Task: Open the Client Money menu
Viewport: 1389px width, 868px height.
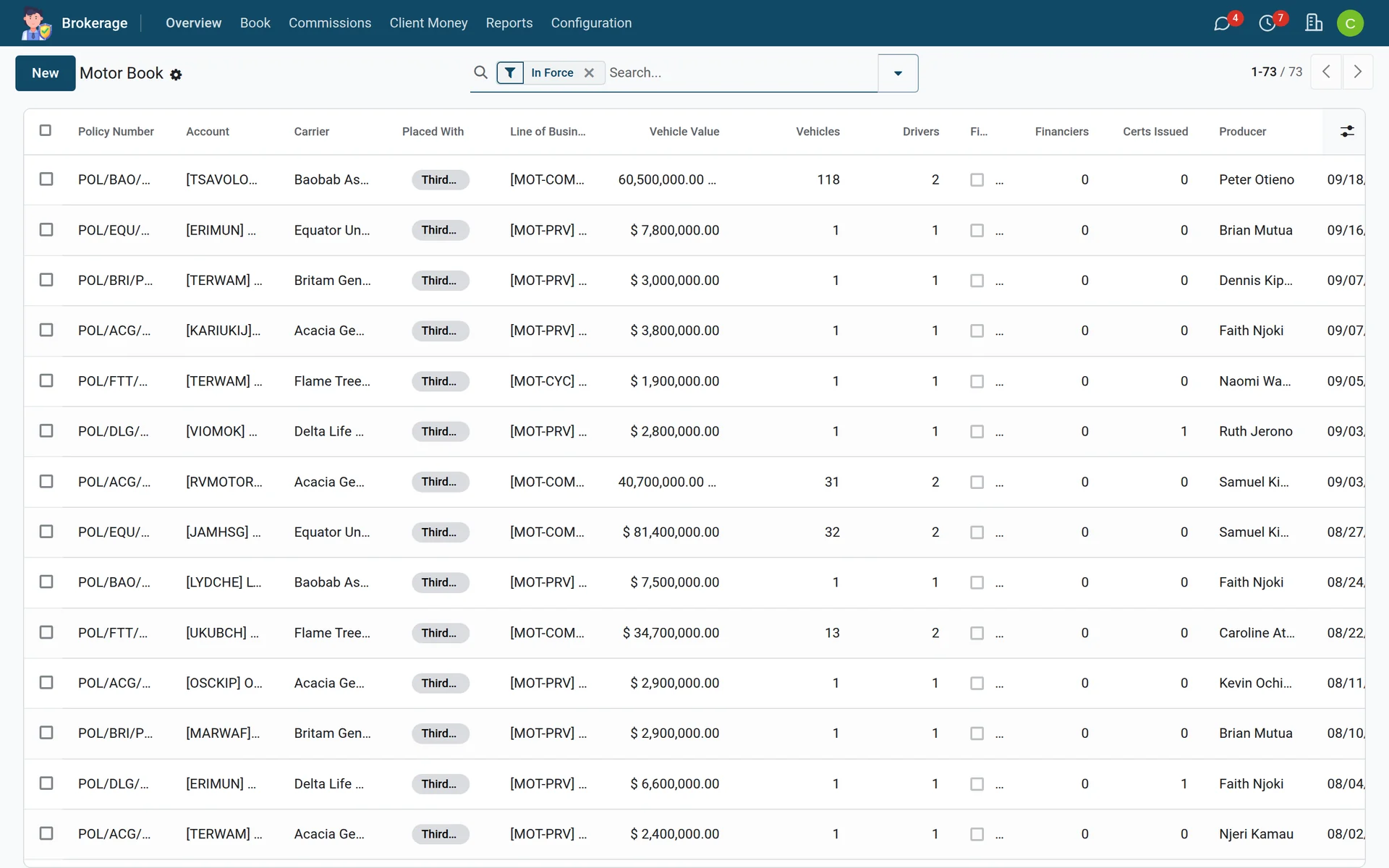Action: (428, 23)
